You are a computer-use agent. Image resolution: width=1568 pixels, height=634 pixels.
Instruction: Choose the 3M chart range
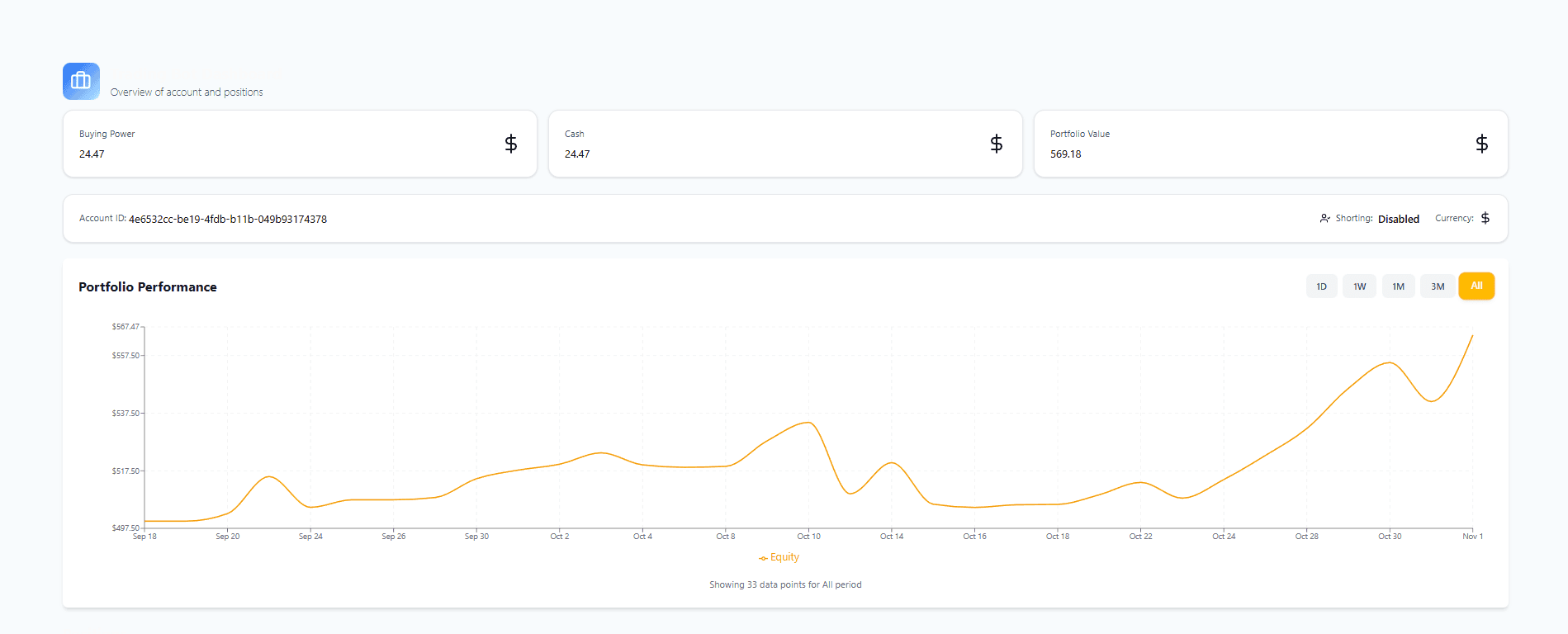(x=1438, y=286)
